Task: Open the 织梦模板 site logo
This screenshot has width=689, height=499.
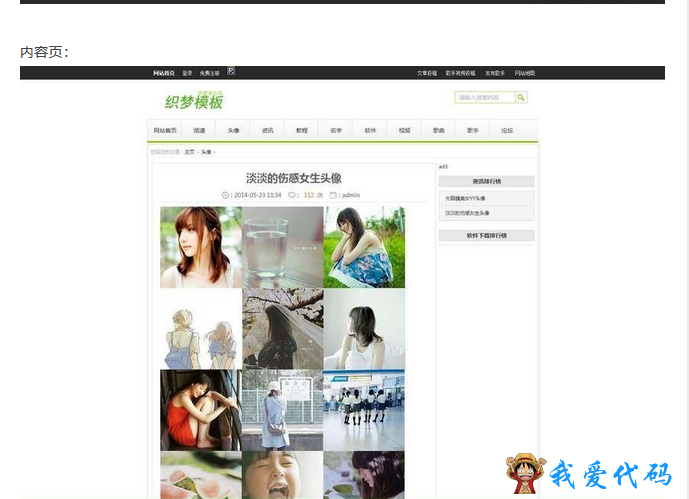Action: (x=194, y=101)
